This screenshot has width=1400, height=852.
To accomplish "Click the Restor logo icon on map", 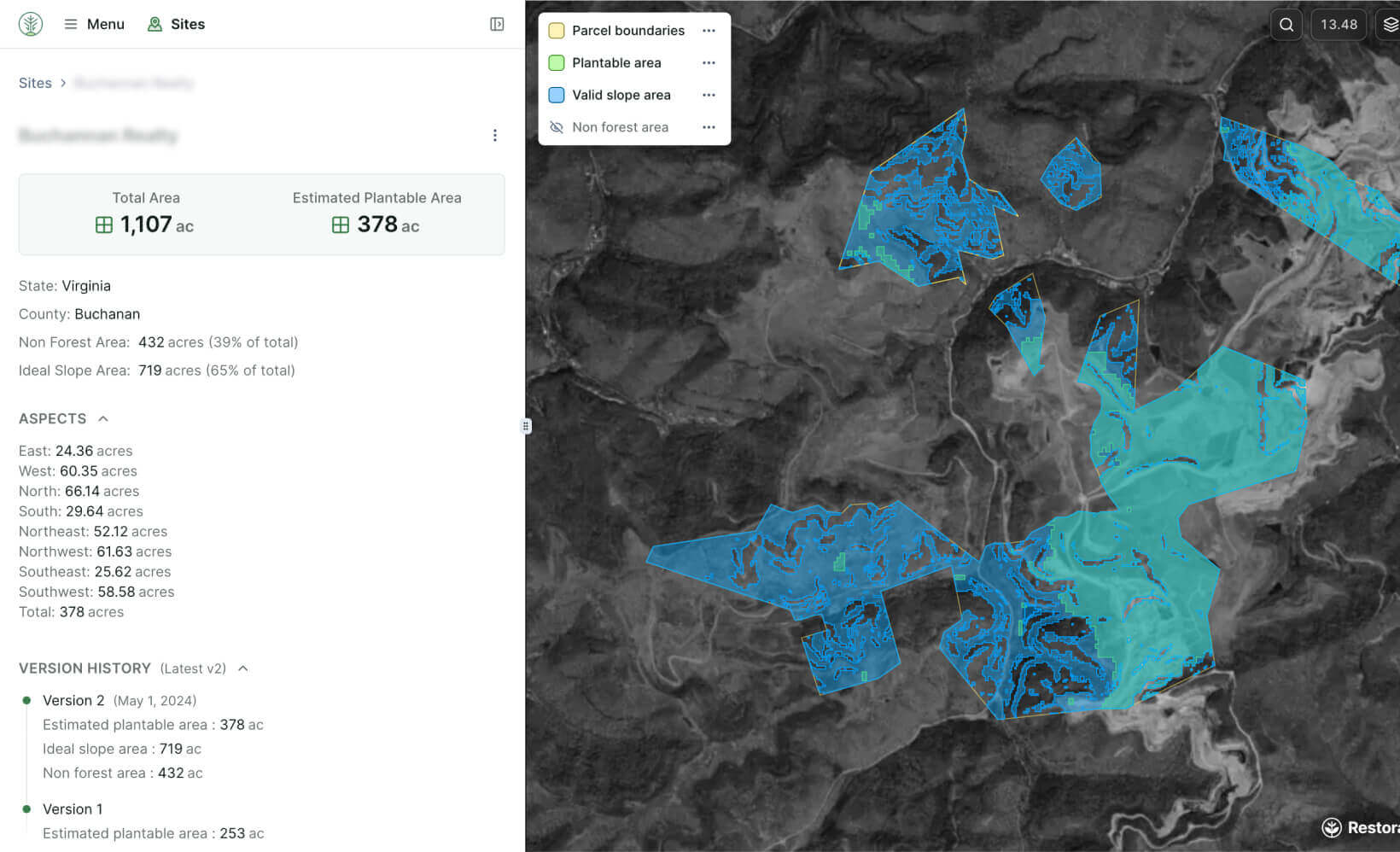I will [x=1332, y=827].
